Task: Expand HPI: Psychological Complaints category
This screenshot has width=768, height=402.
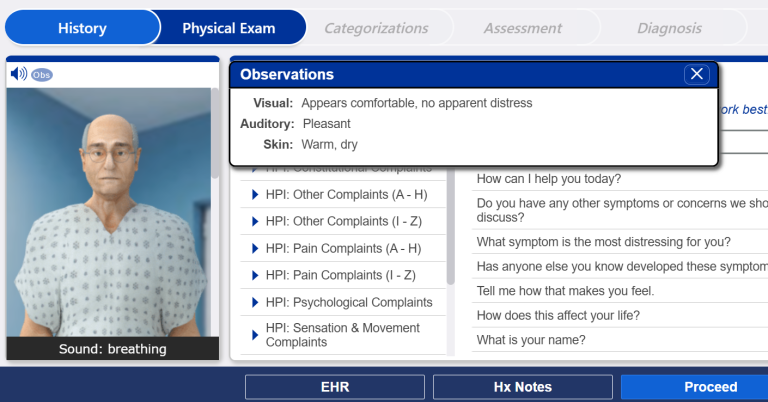Action: click(x=343, y=302)
